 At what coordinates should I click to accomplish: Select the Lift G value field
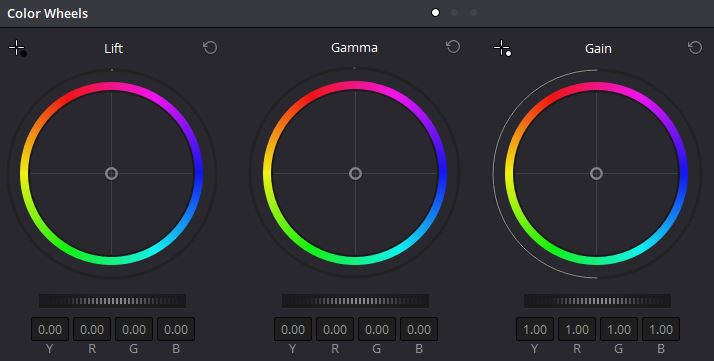[134, 329]
